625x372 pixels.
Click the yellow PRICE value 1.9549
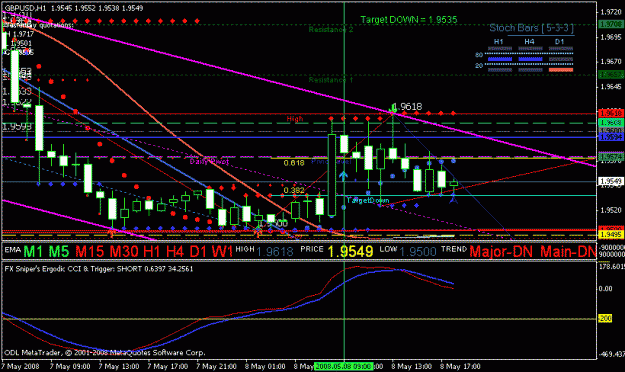click(350, 251)
